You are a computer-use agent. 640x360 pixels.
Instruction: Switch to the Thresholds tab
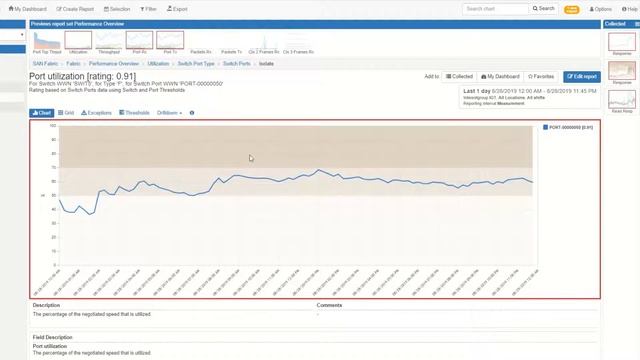click(x=134, y=113)
